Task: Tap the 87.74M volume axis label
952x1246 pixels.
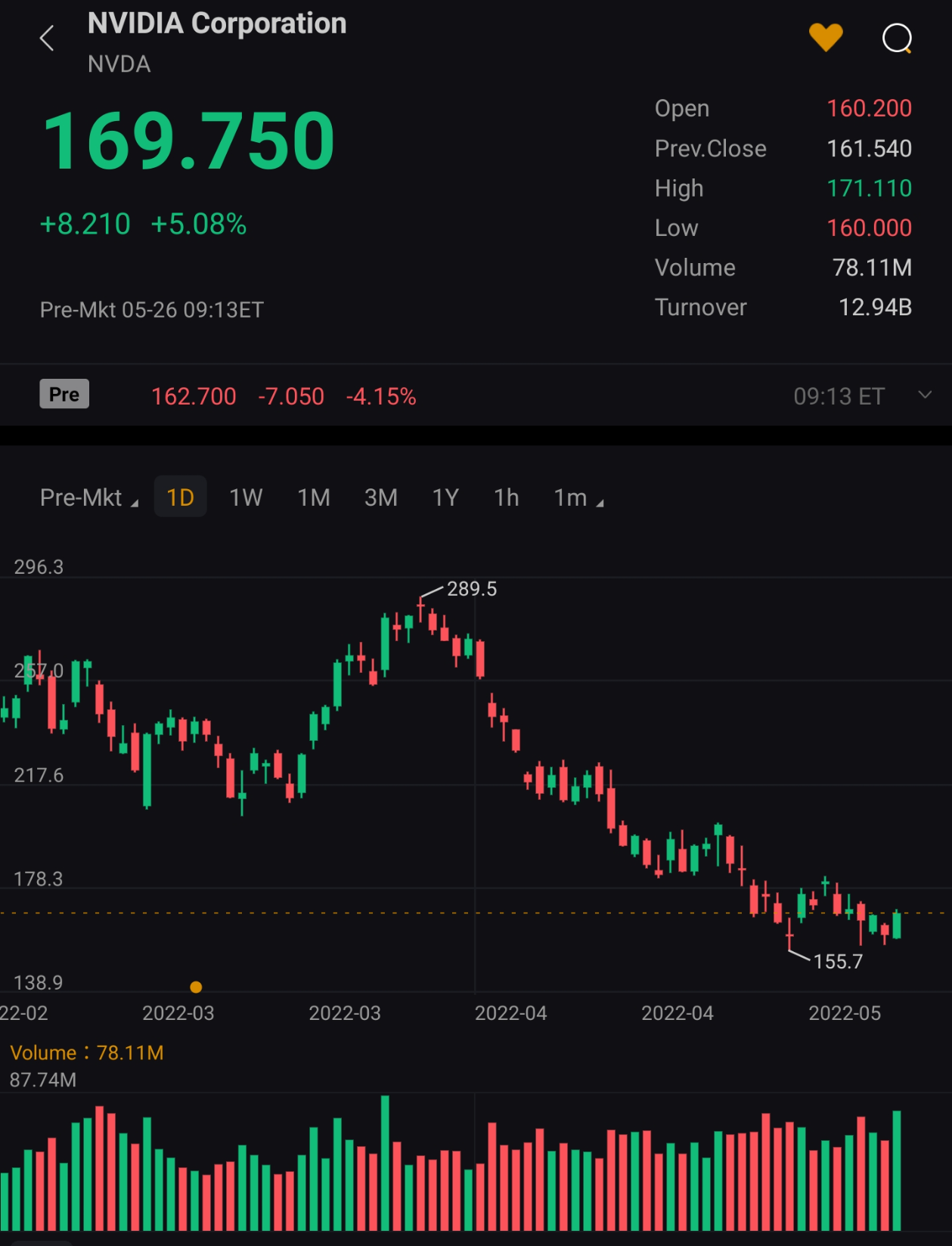Action: point(43,1080)
